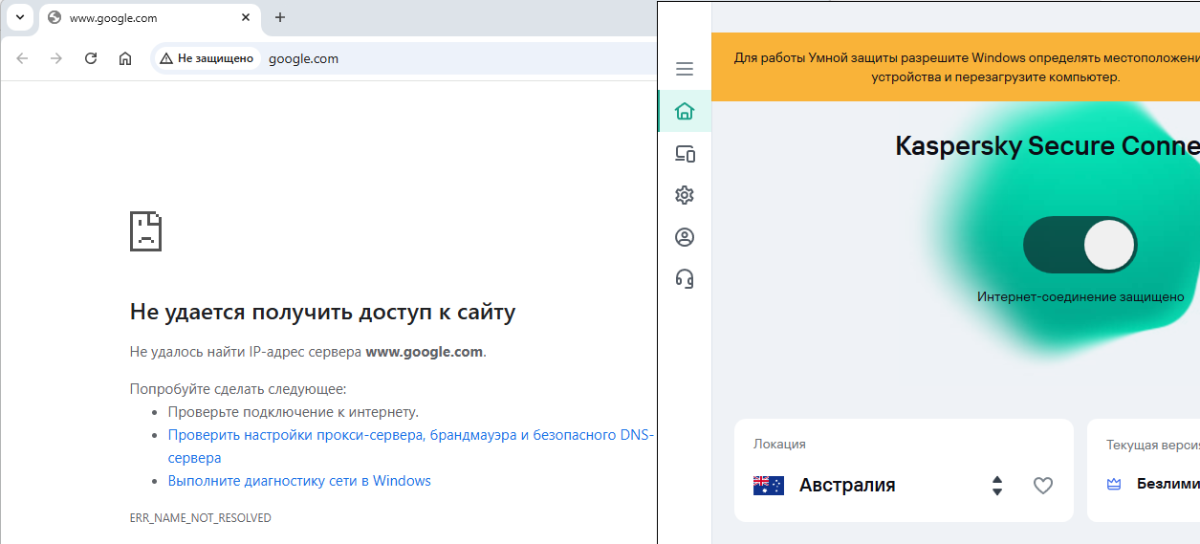The height and width of the screenshot is (544, 1200).
Task: Open the tab search chevron dropdown
Action: (20, 17)
